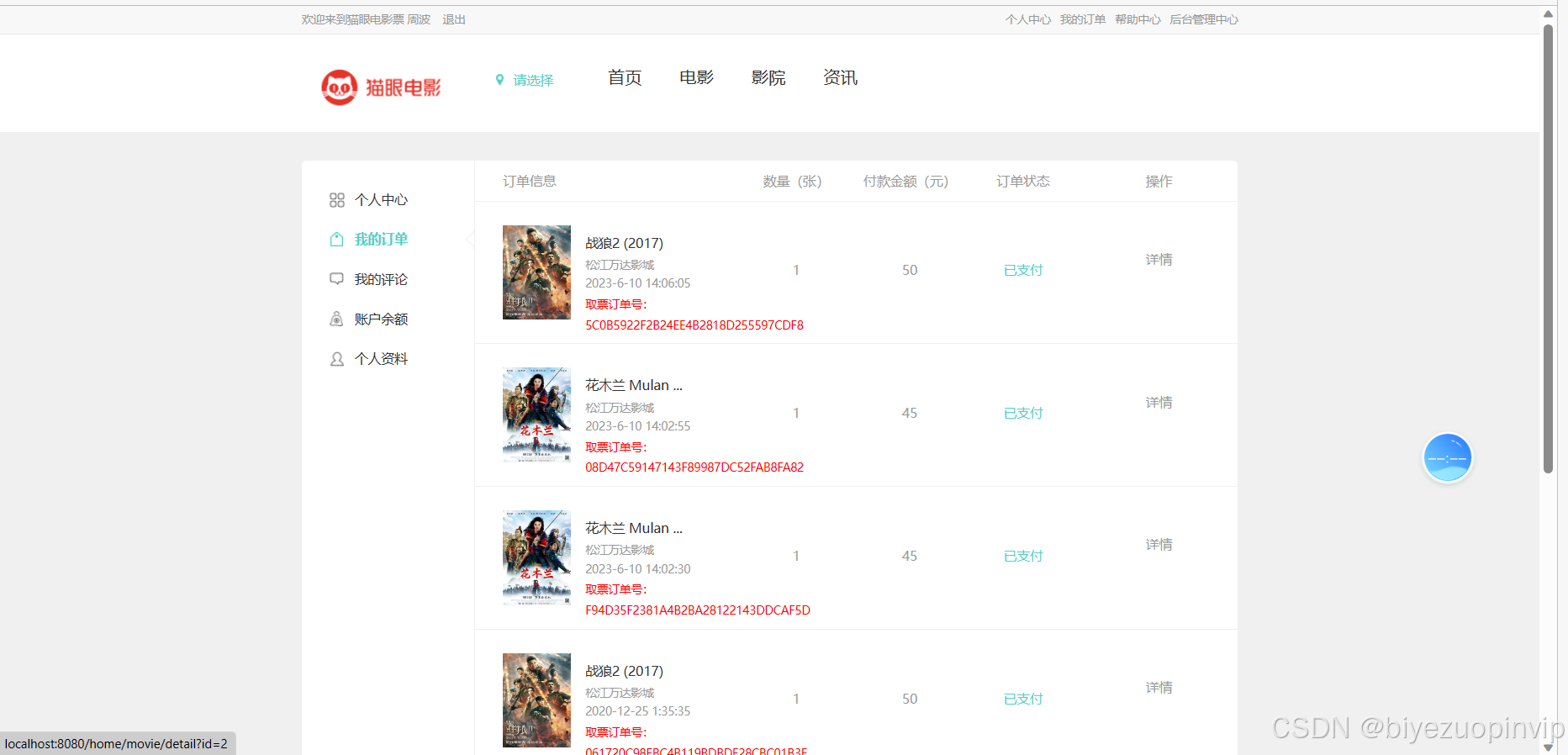The width and height of the screenshot is (1568, 755).
Task: Click the blue floating circular widget
Action: point(1447,458)
